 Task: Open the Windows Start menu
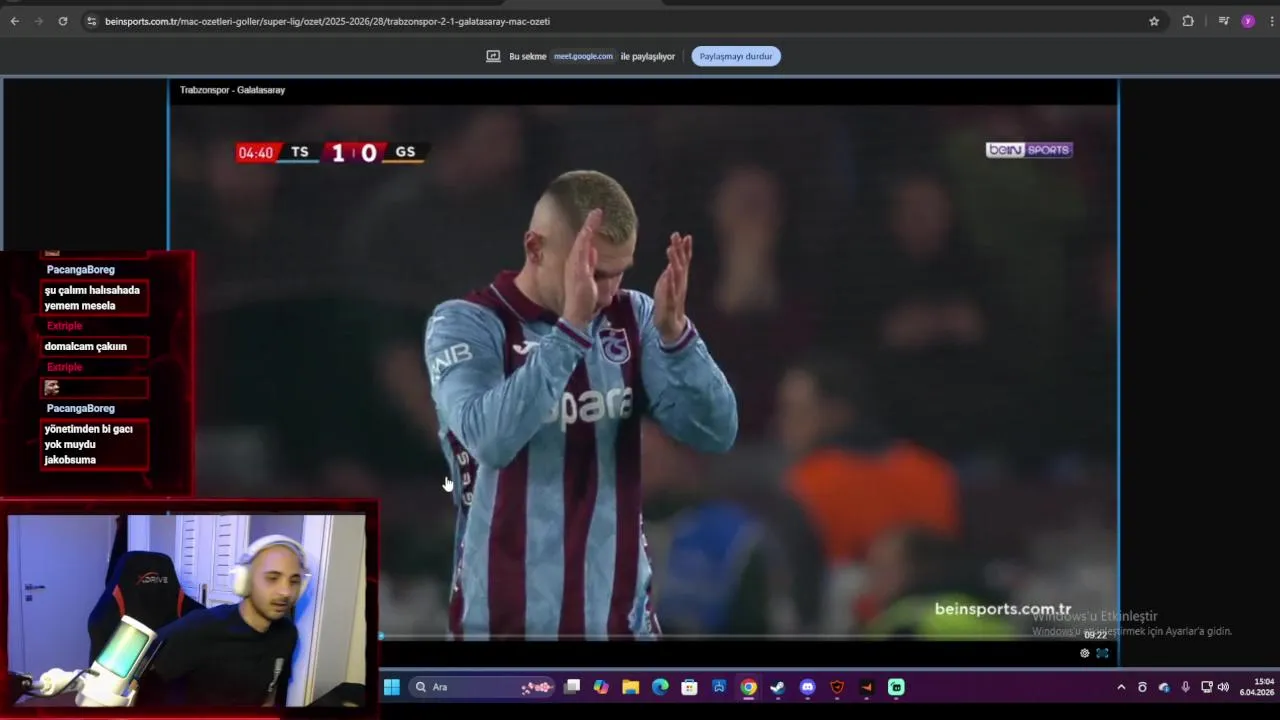pyautogui.click(x=392, y=687)
